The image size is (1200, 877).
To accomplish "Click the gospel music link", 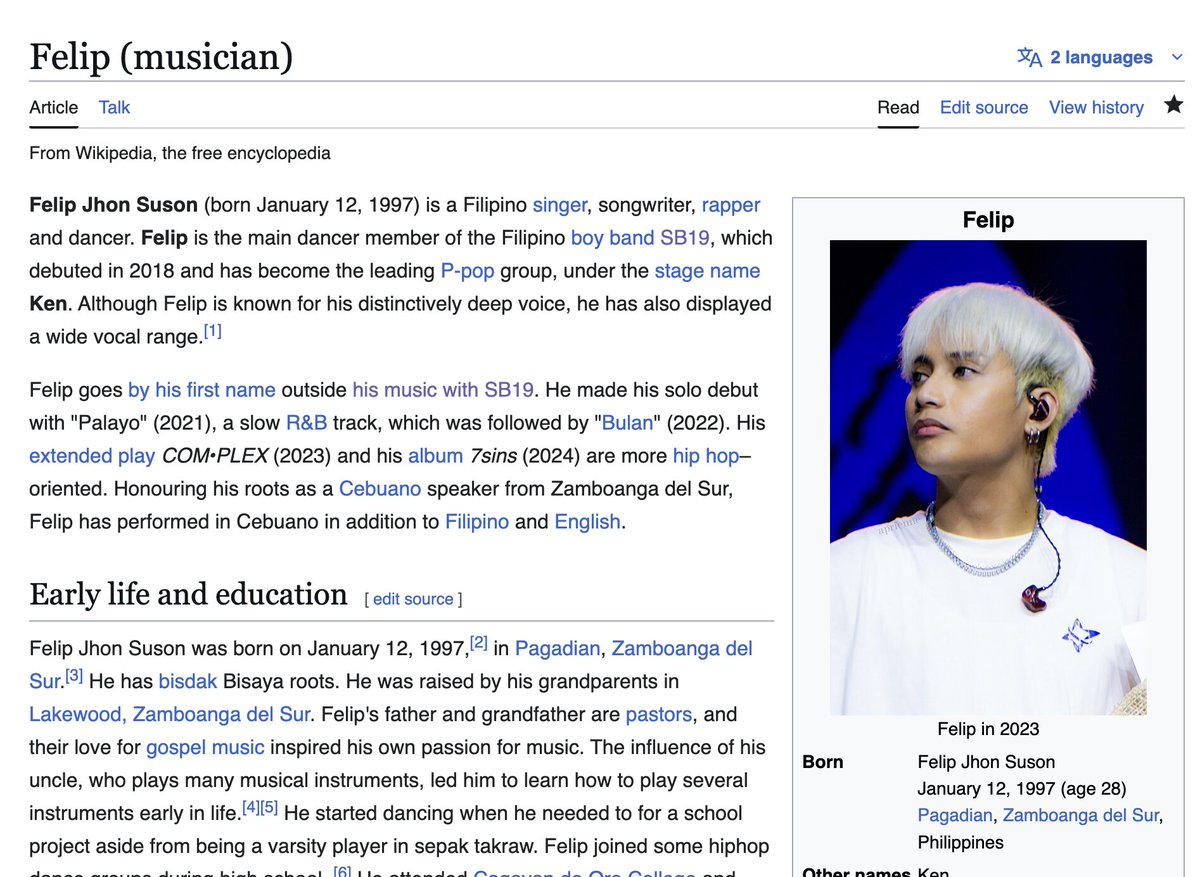I will [x=204, y=747].
